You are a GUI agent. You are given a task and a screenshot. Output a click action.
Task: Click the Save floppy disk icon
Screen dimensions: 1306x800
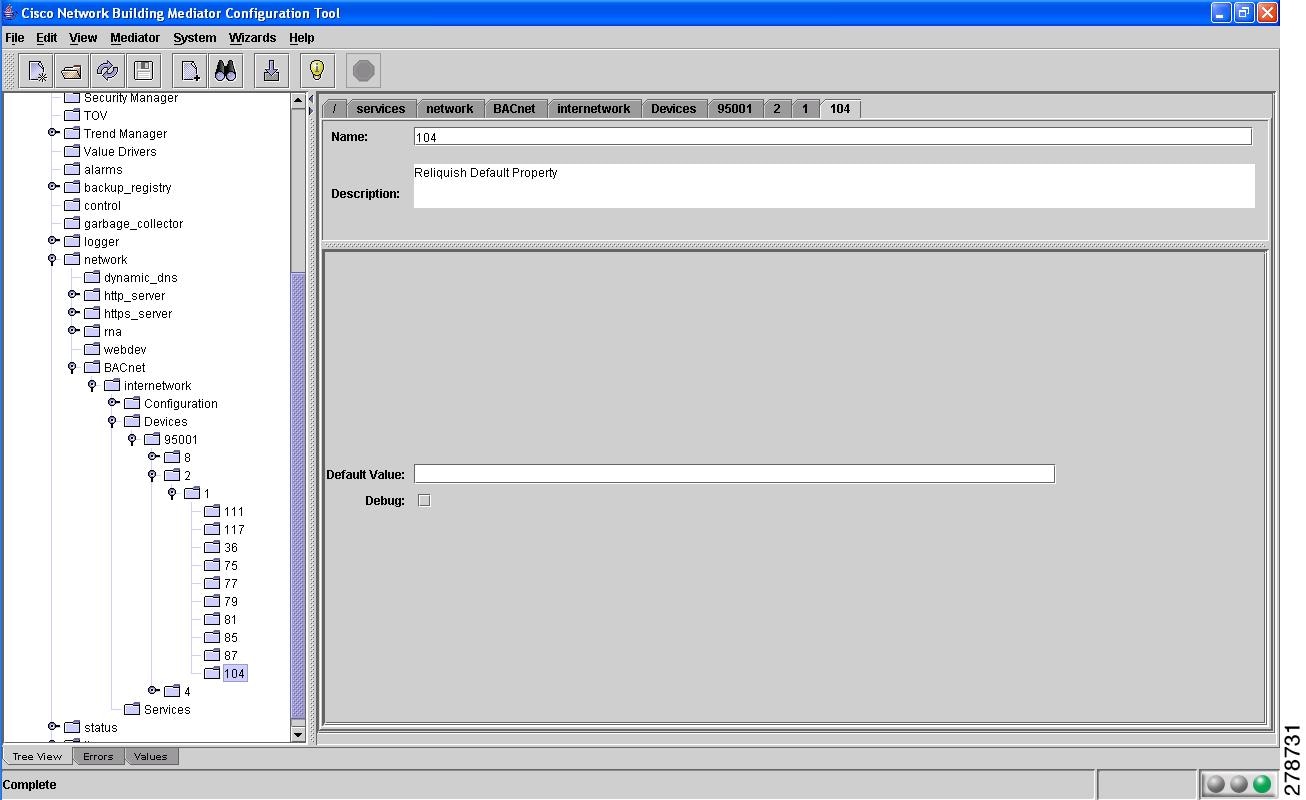pyautogui.click(x=143, y=70)
